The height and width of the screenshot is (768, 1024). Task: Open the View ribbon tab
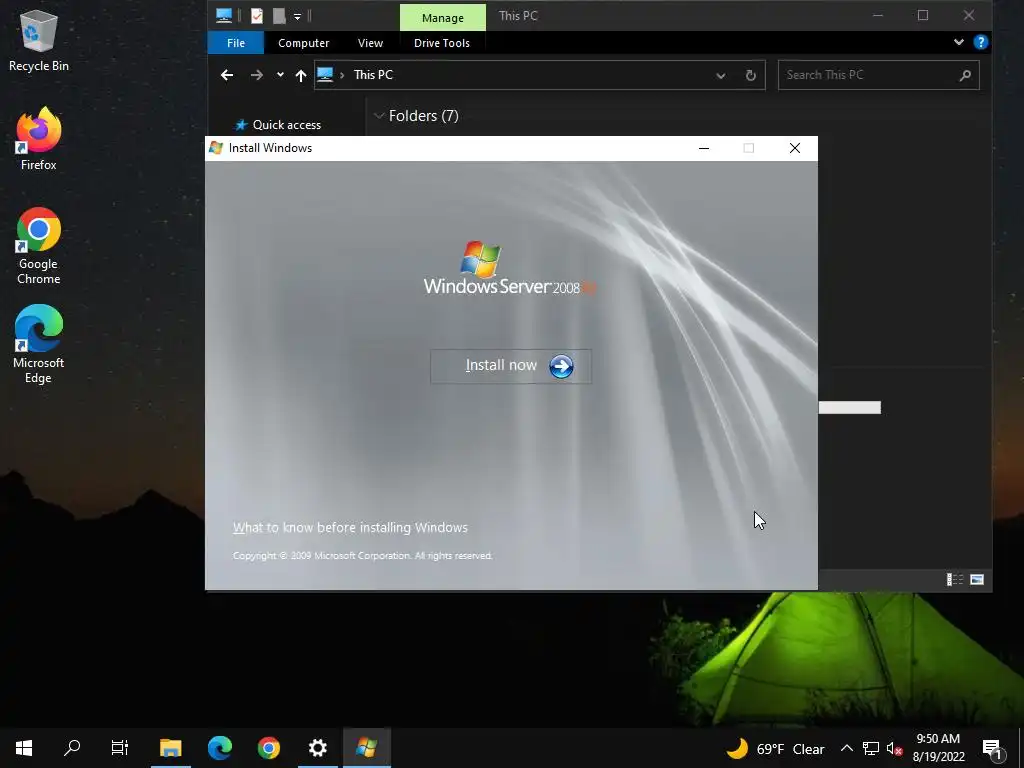pos(370,43)
